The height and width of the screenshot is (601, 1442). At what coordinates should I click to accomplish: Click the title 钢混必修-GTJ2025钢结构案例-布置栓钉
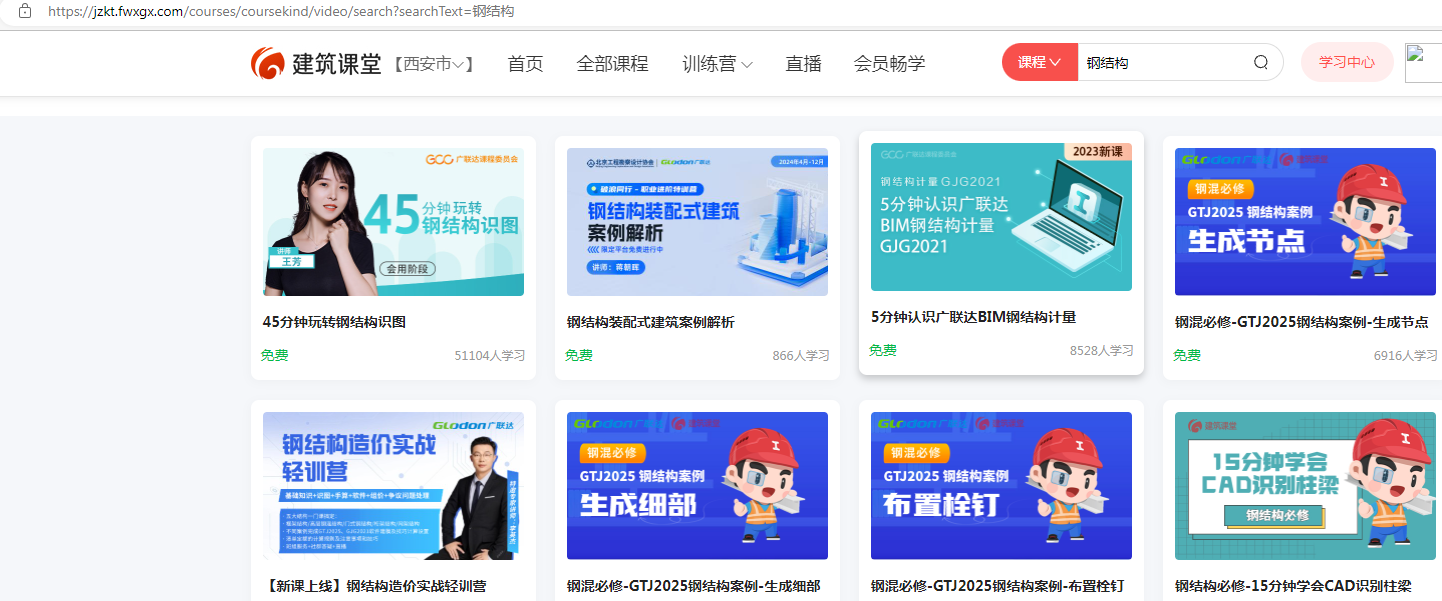tap(997, 586)
